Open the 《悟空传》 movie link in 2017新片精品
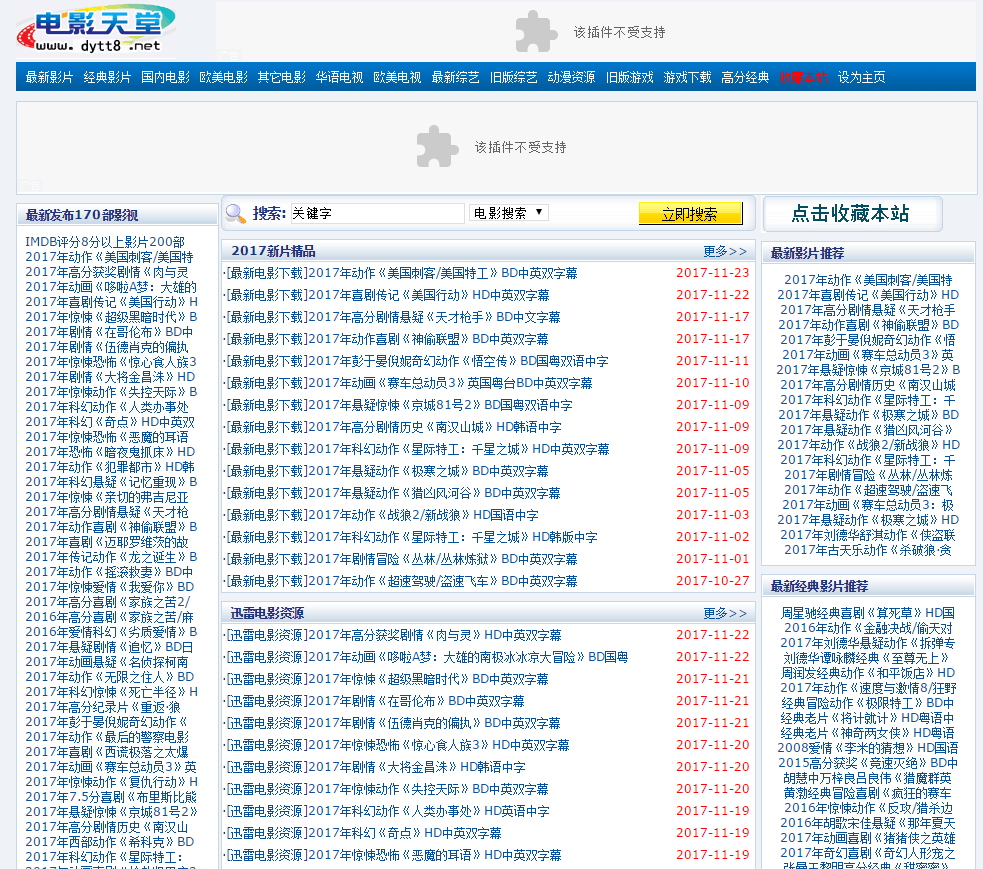The image size is (983, 869). 417,361
